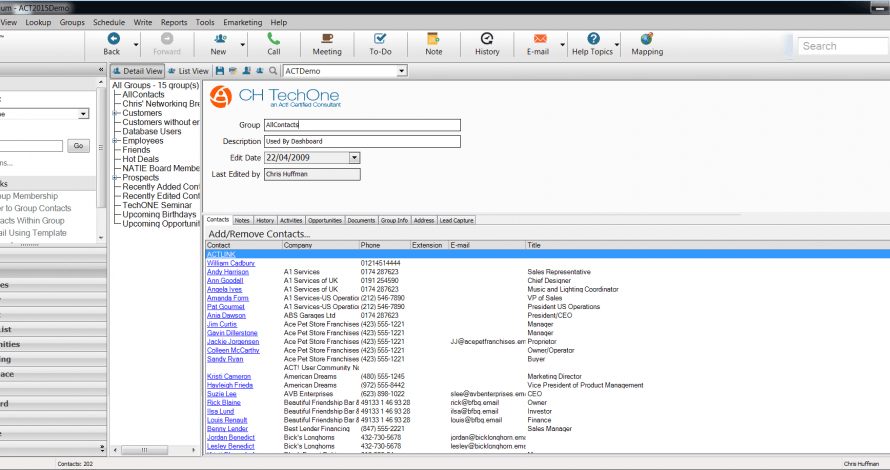
Task: Click the Call phone icon
Action: tap(274, 39)
